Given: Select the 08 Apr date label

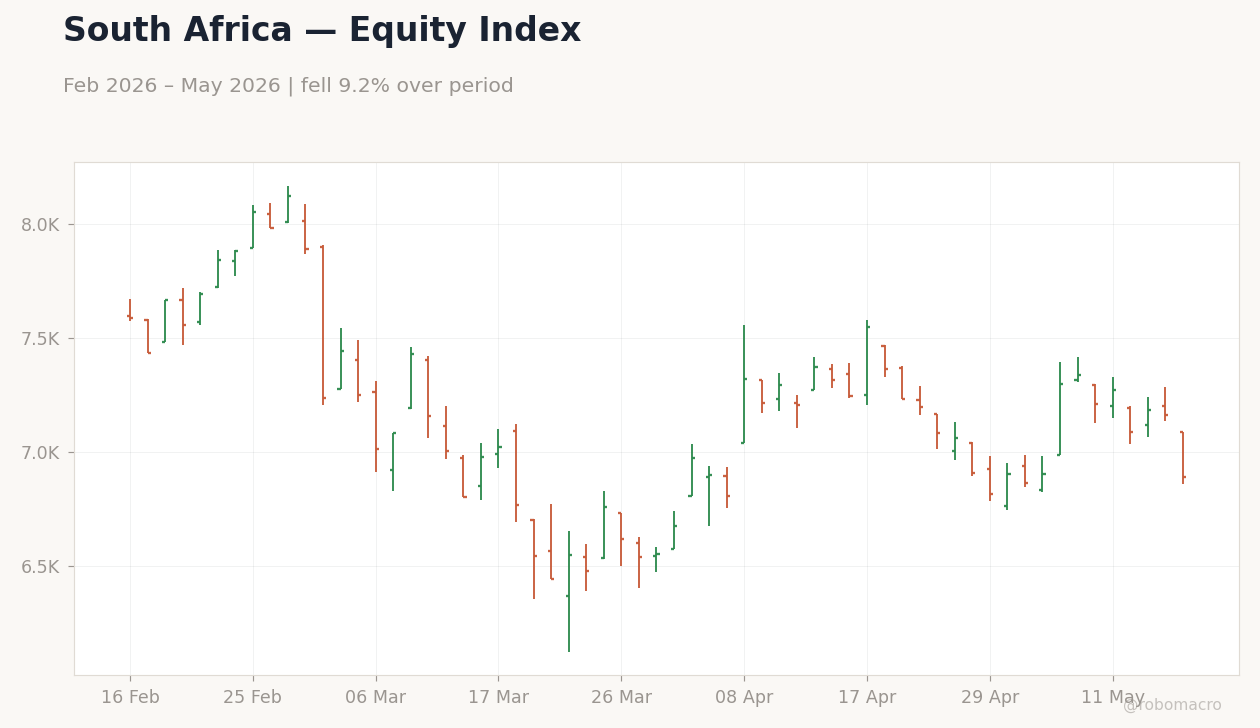Looking at the screenshot, I should 744,698.
